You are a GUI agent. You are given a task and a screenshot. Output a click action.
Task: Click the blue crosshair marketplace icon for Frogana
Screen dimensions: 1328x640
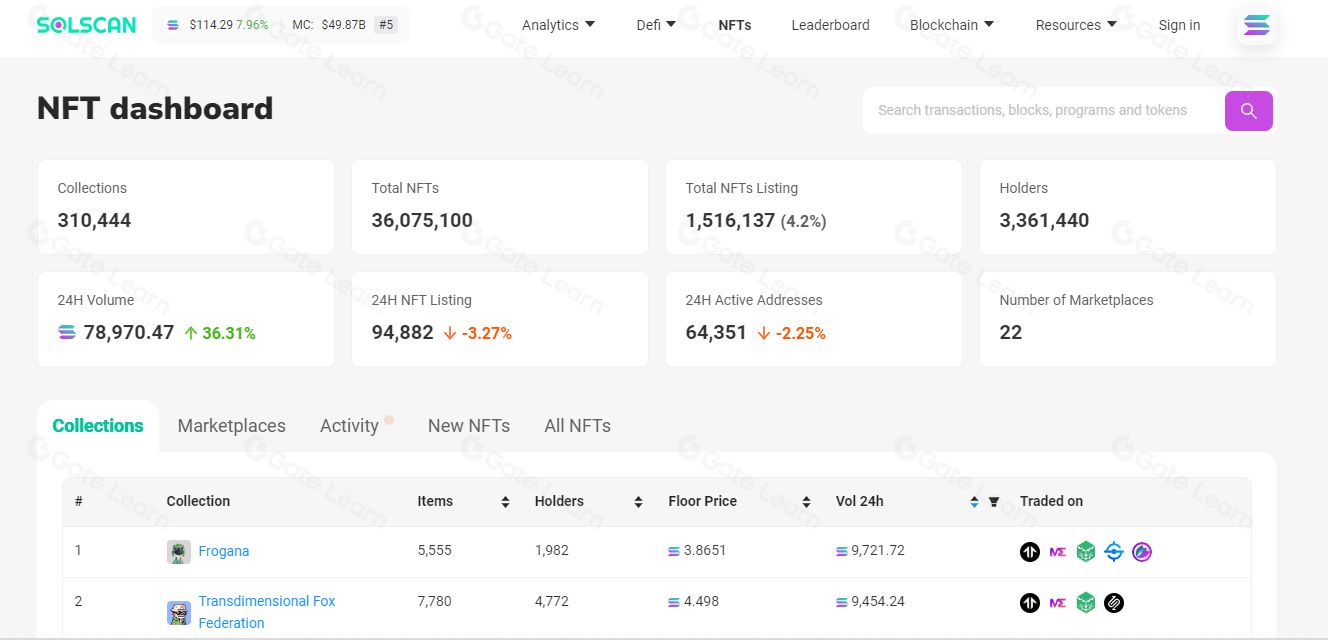coord(1114,552)
